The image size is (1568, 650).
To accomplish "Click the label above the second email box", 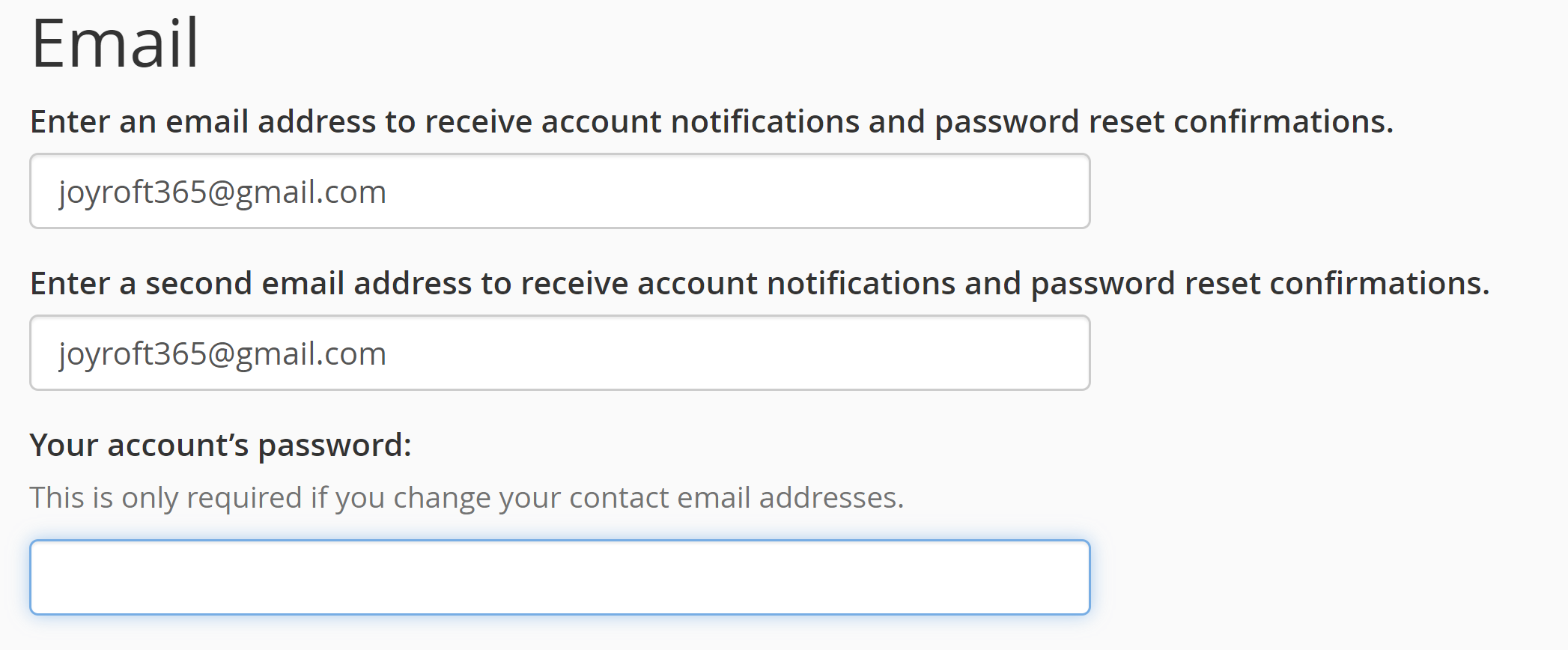I will pos(759,283).
